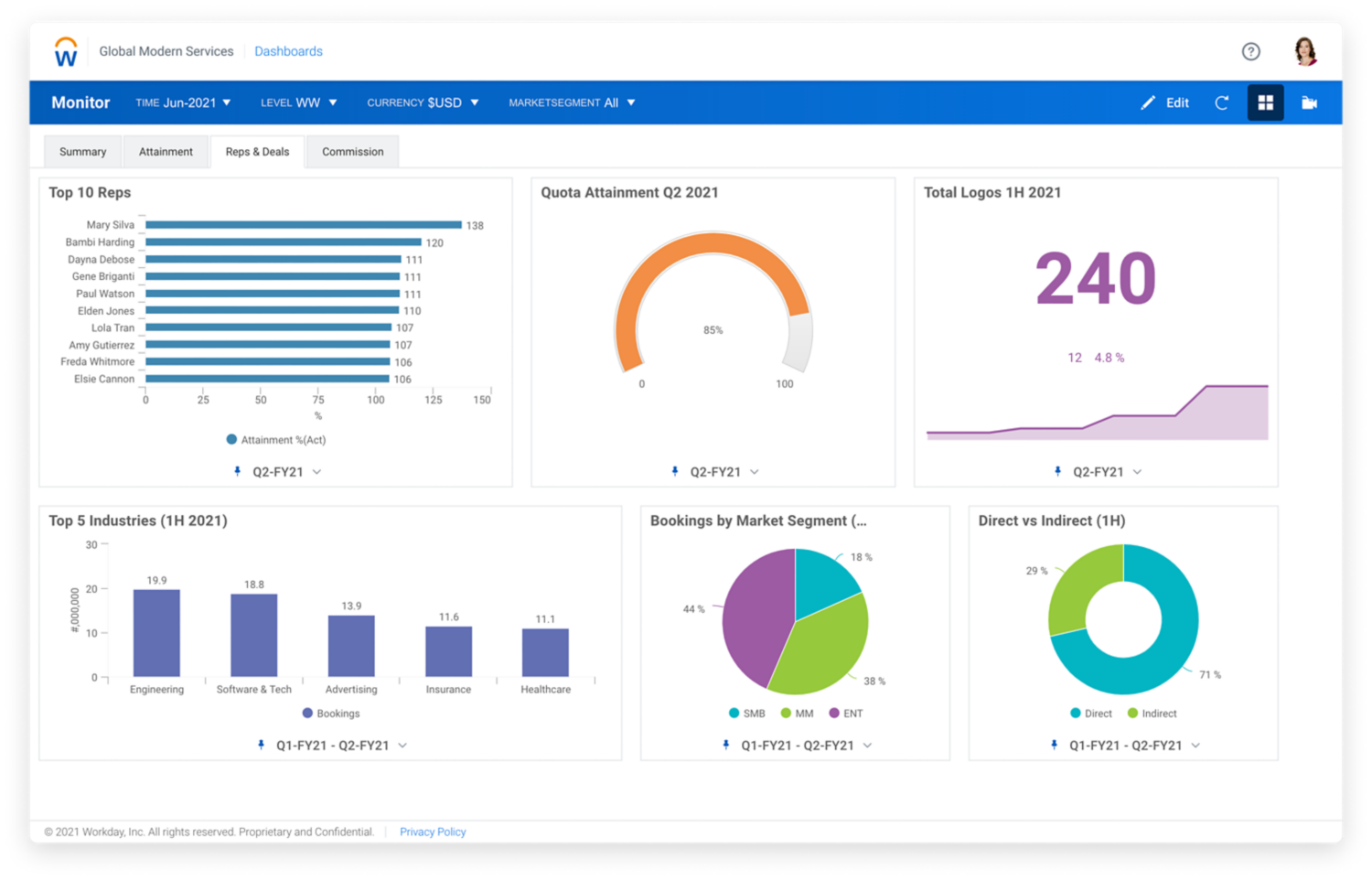
Task: Open the Time Jun-2021 dropdown
Action: point(183,102)
